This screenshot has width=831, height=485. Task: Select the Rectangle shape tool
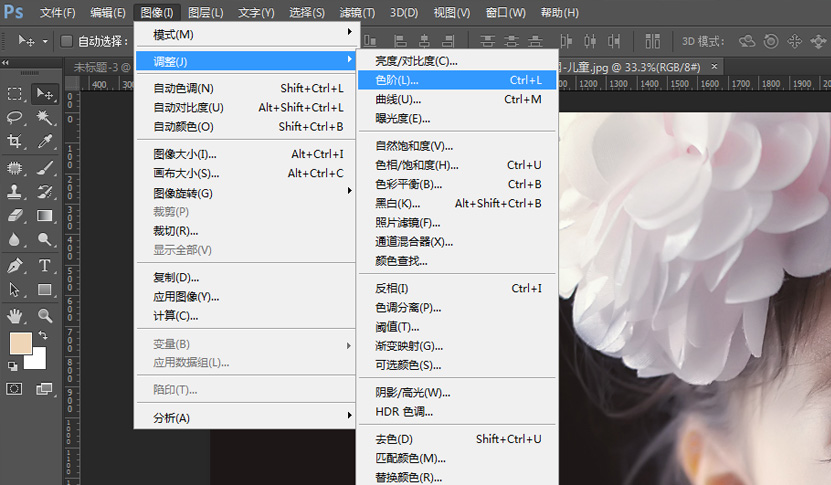[45, 289]
